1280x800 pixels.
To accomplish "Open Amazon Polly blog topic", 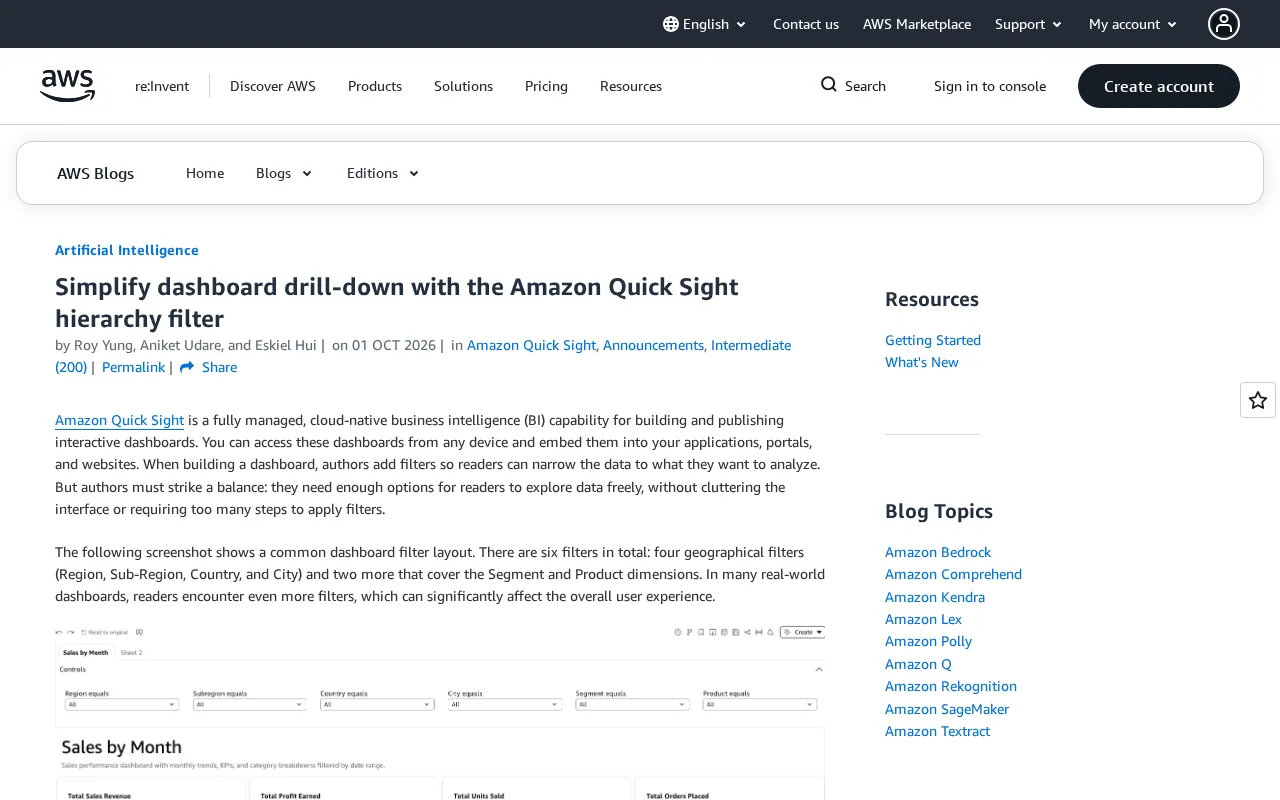I will pos(928,641).
